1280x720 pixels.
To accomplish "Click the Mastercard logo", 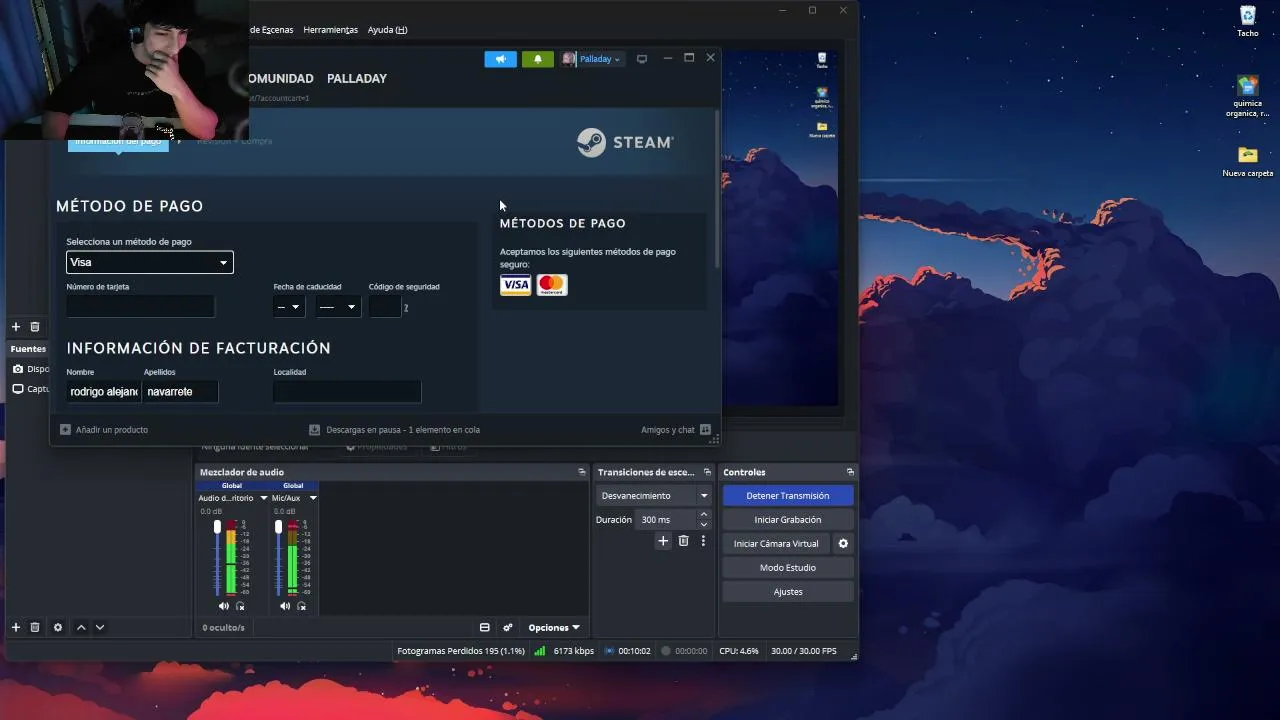I will 552,285.
